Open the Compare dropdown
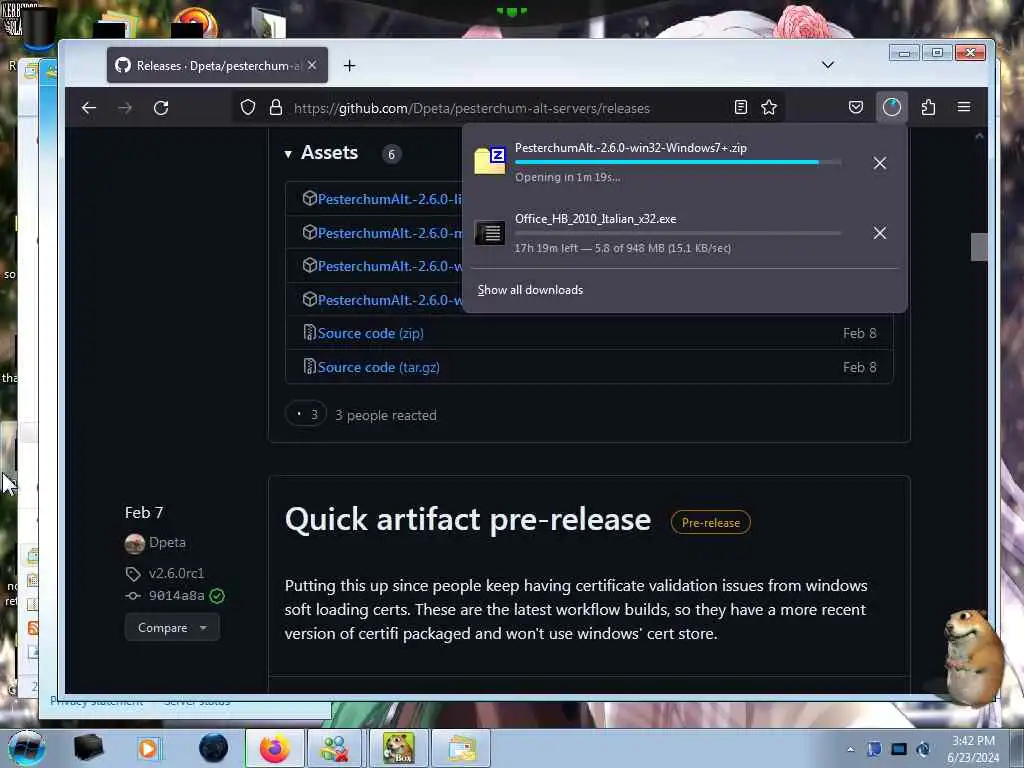The image size is (1024, 768). pos(172,628)
